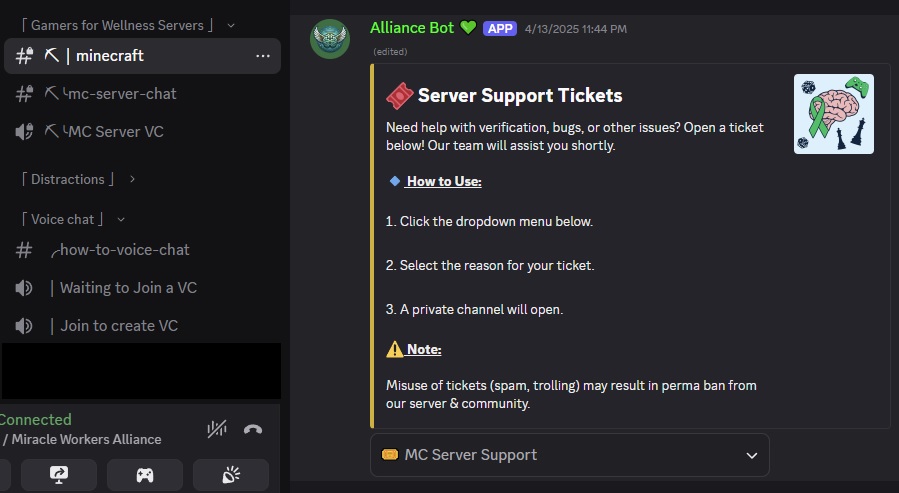Start screen share from voice controls

point(58,475)
